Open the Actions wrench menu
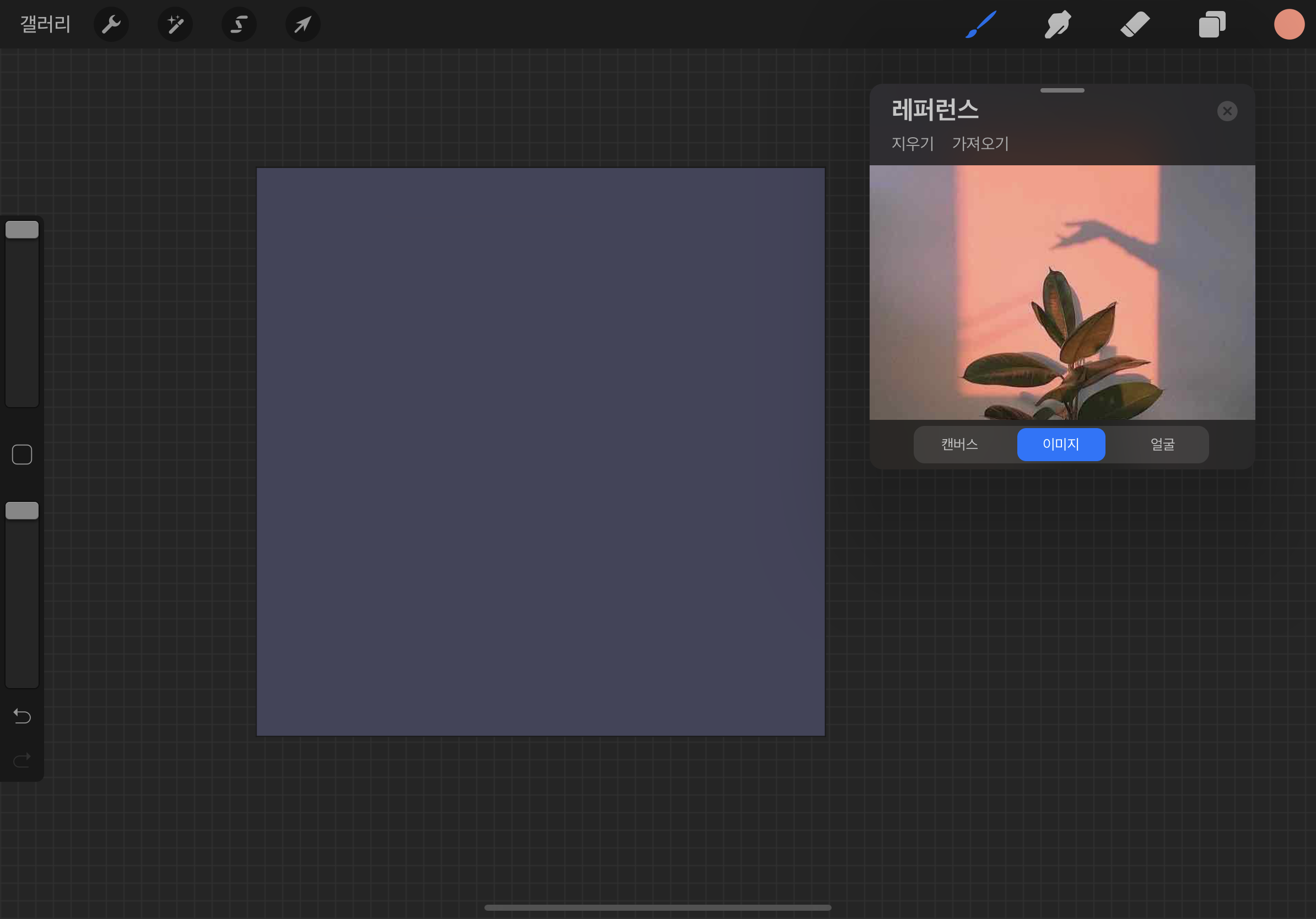This screenshot has width=1316, height=919. tap(111, 25)
